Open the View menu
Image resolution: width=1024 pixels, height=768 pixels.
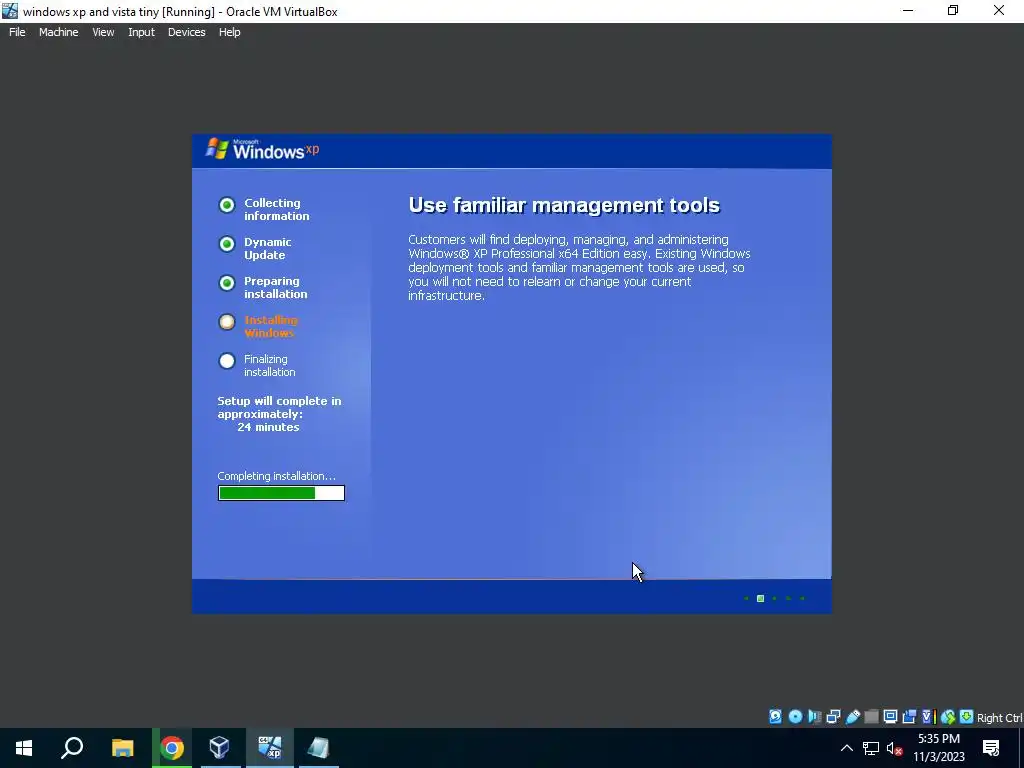tap(103, 32)
